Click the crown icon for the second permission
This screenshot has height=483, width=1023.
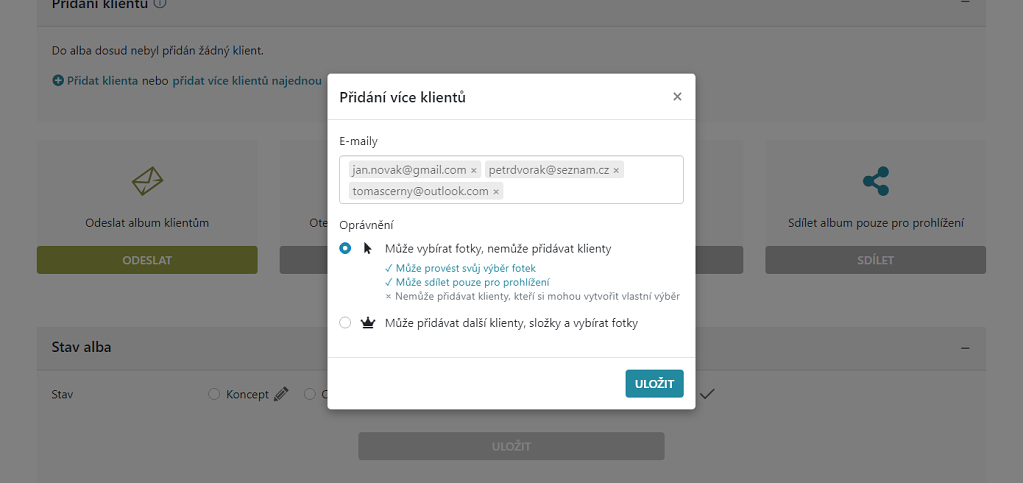tap(367, 322)
